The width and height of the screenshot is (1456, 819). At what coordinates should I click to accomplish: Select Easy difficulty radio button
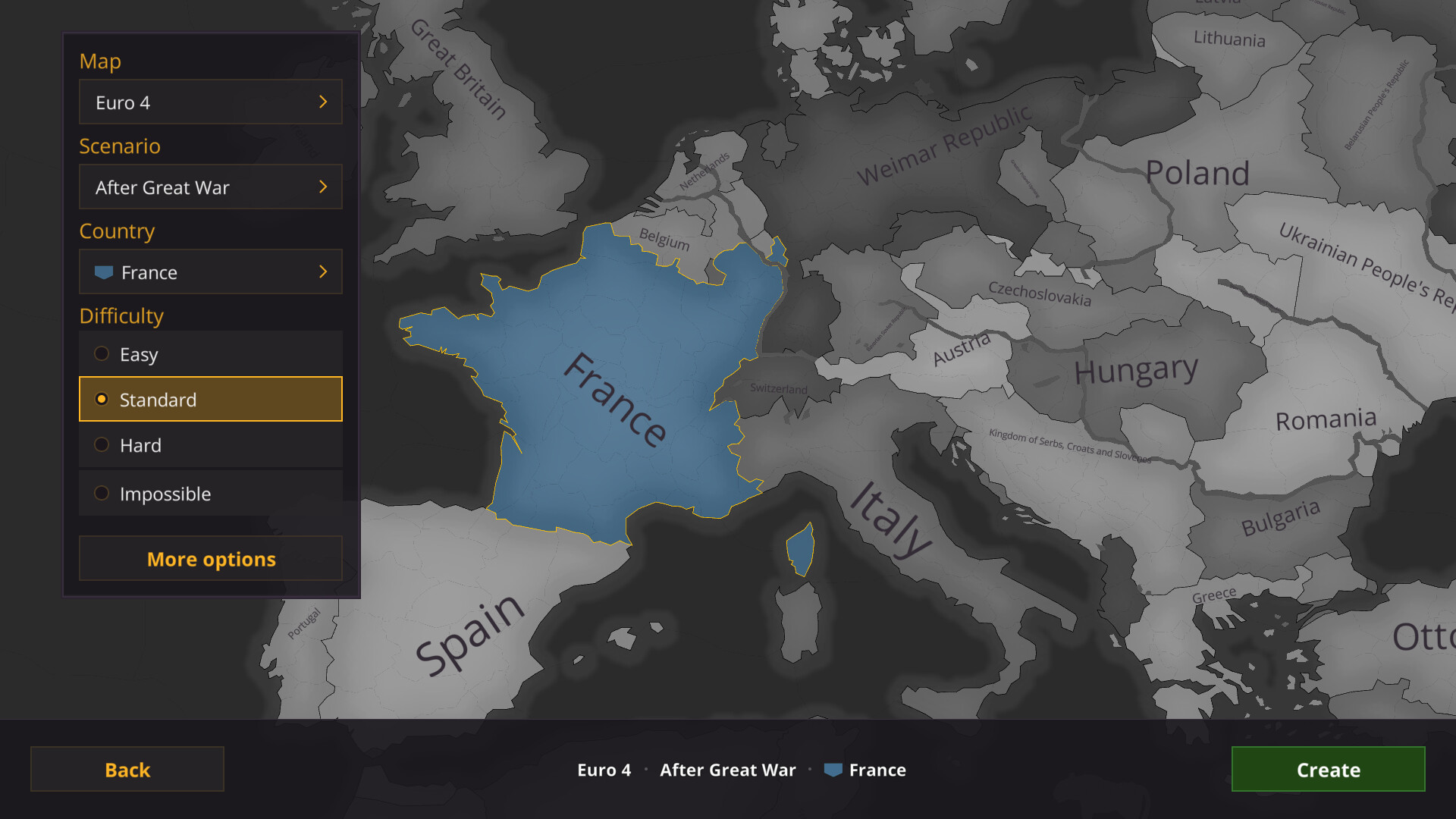click(x=102, y=354)
